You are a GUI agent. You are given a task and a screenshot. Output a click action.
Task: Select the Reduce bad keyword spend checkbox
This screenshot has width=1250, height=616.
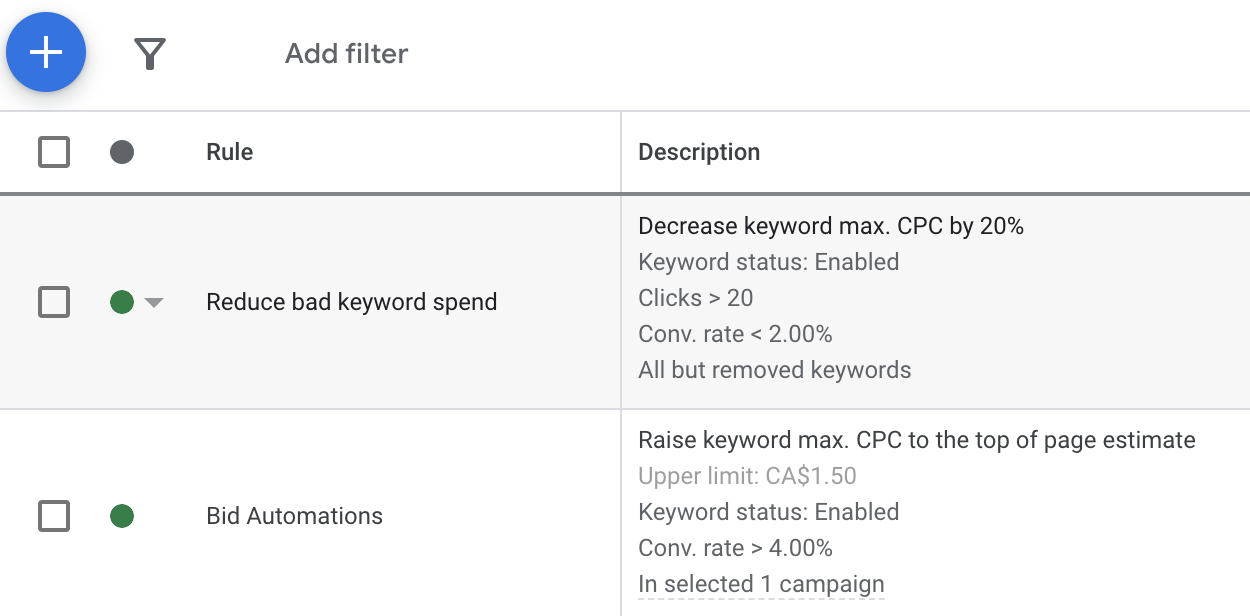pyautogui.click(x=54, y=302)
